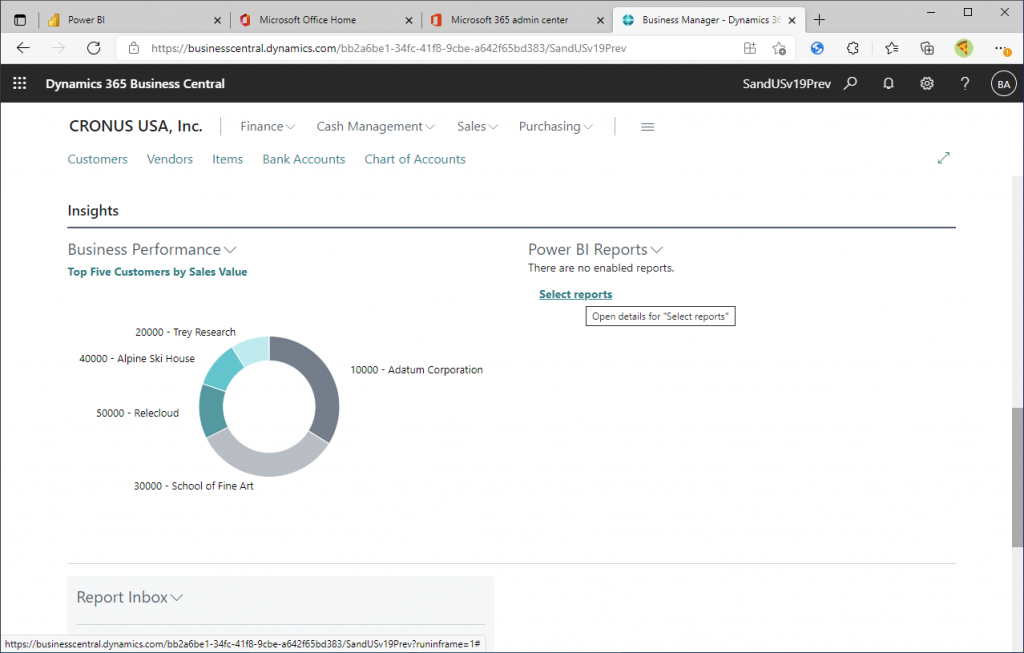Open Top Five Customers by Sales Value
This screenshot has width=1024, height=653.
click(157, 272)
